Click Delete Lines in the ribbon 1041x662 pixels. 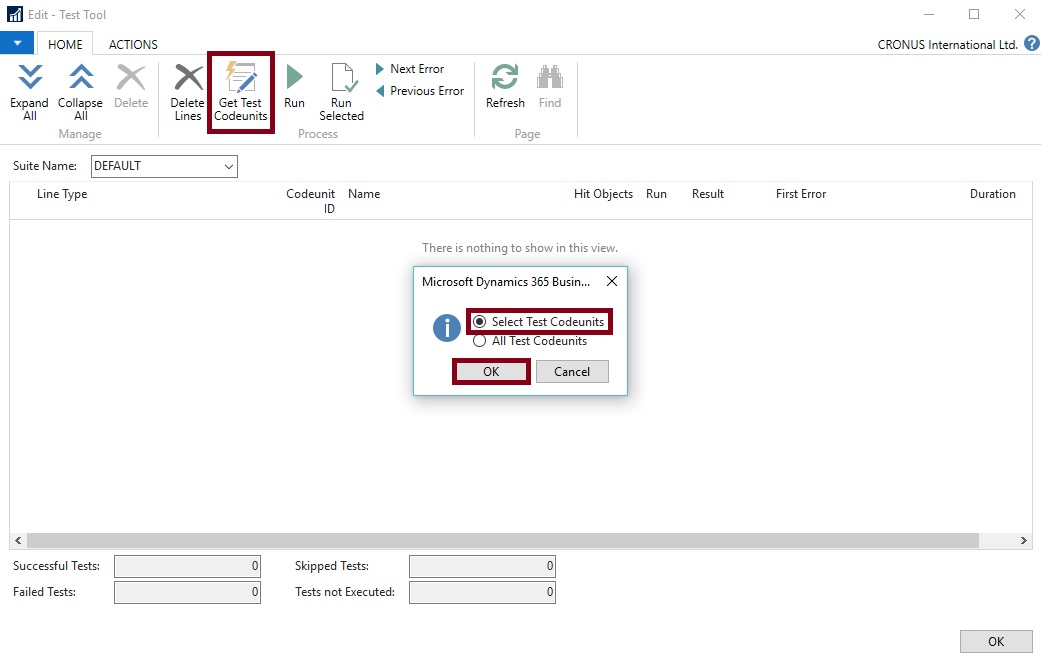coord(188,91)
